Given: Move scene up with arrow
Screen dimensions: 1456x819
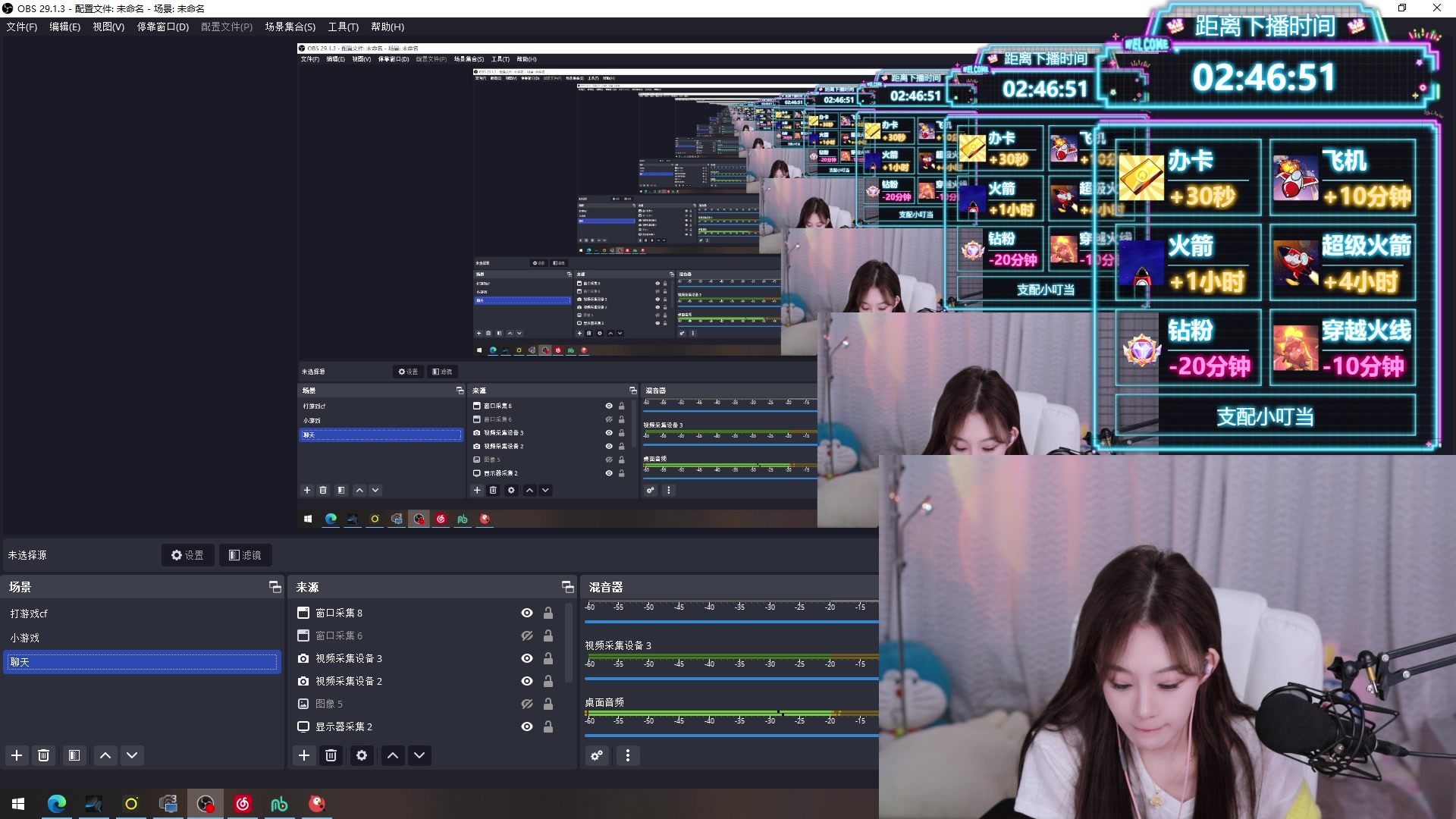Looking at the screenshot, I should (x=105, y=755).
